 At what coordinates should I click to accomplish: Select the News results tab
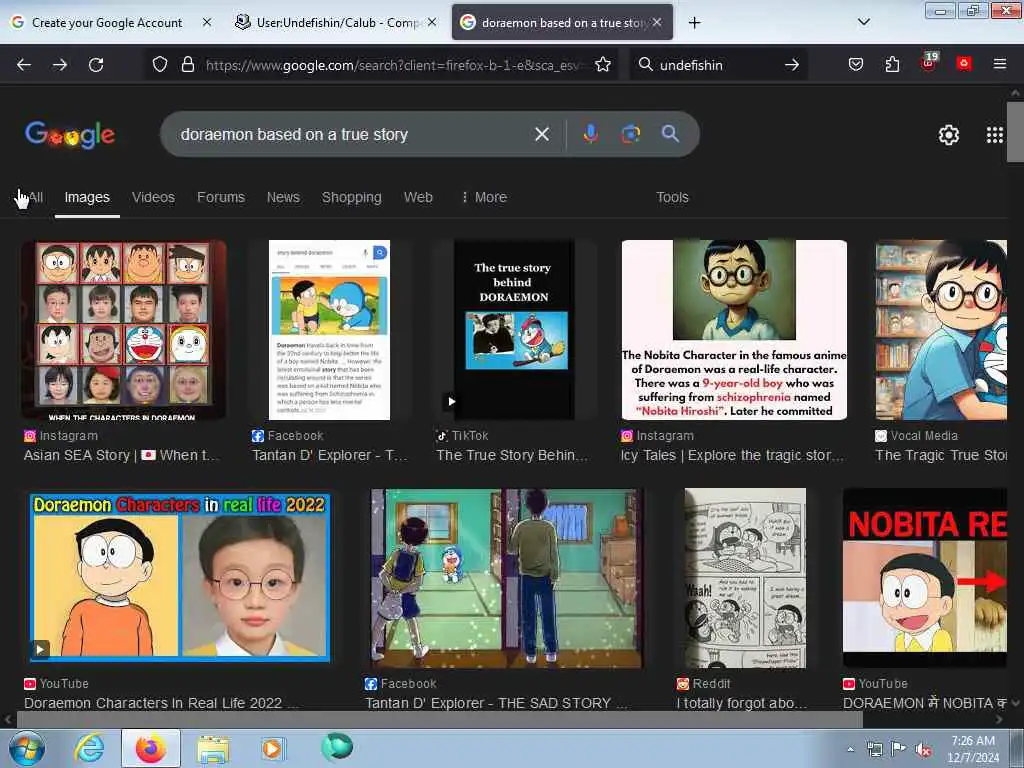pyautogui.click(x=283, y=197)
